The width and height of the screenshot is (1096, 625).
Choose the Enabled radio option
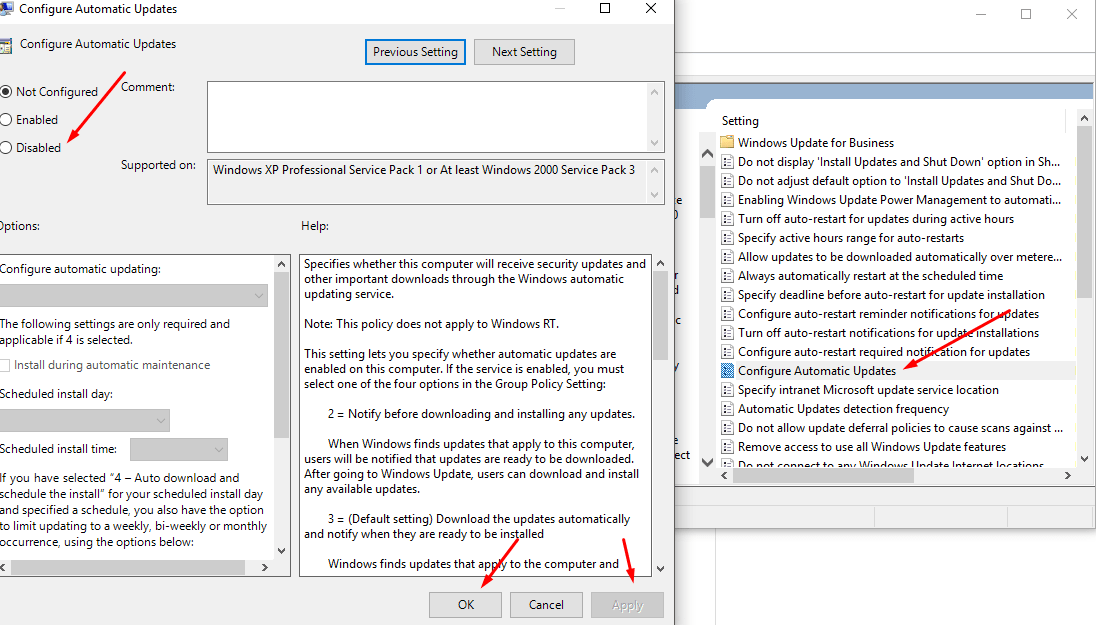click(x=7, y=120)
